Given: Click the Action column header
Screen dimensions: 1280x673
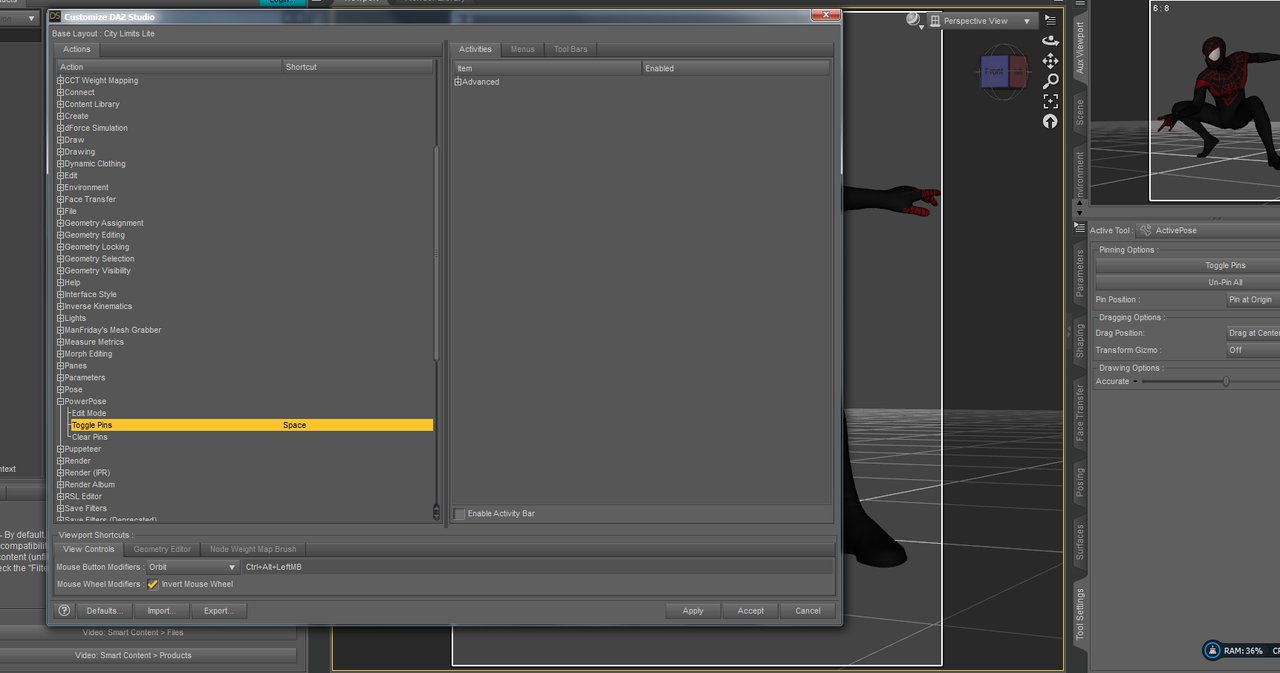Looking at the screenshot, I should (x=169, y=67).
